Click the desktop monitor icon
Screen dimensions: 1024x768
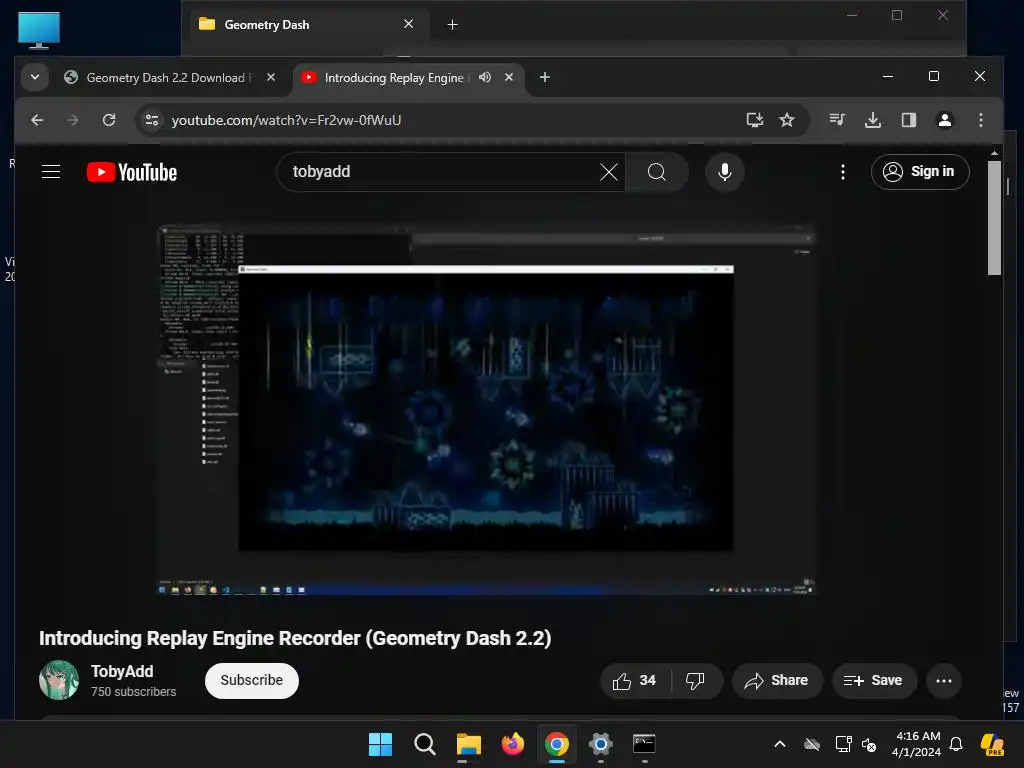tap(39, 30)
